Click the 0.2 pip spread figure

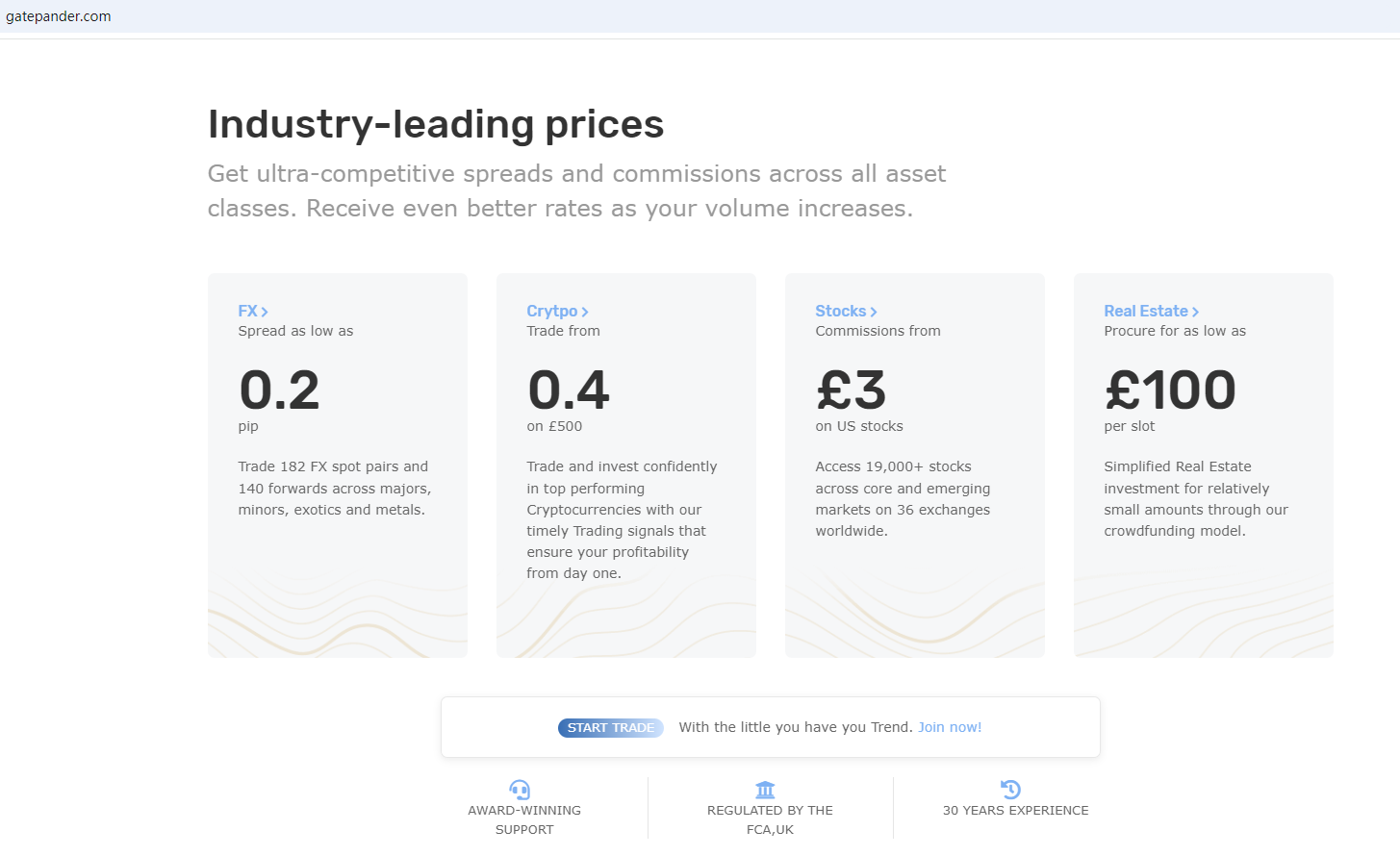click(x=279, y=390)
